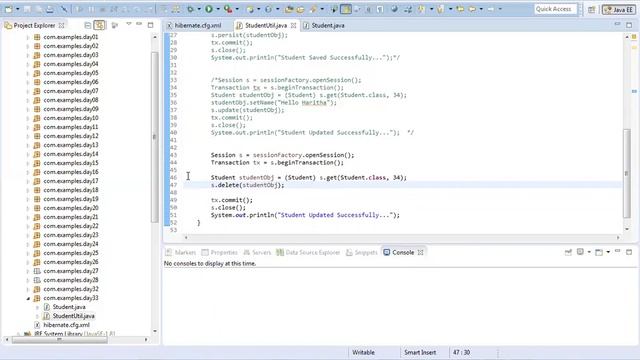The height and width of the screenshot is (360, 640).
Task: Open the External Tools dropdown arrow
Action: [237, 9]
